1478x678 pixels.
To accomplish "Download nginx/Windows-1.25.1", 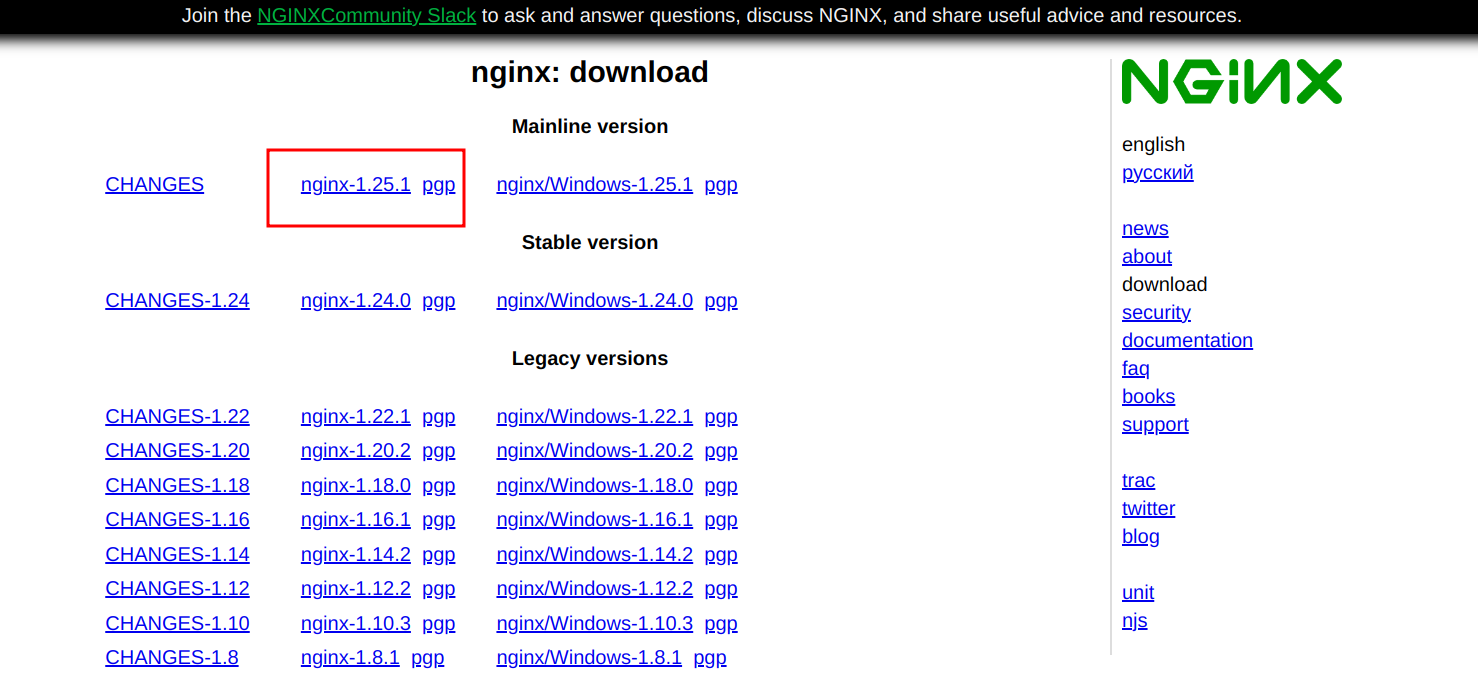I will pos(595,184).
